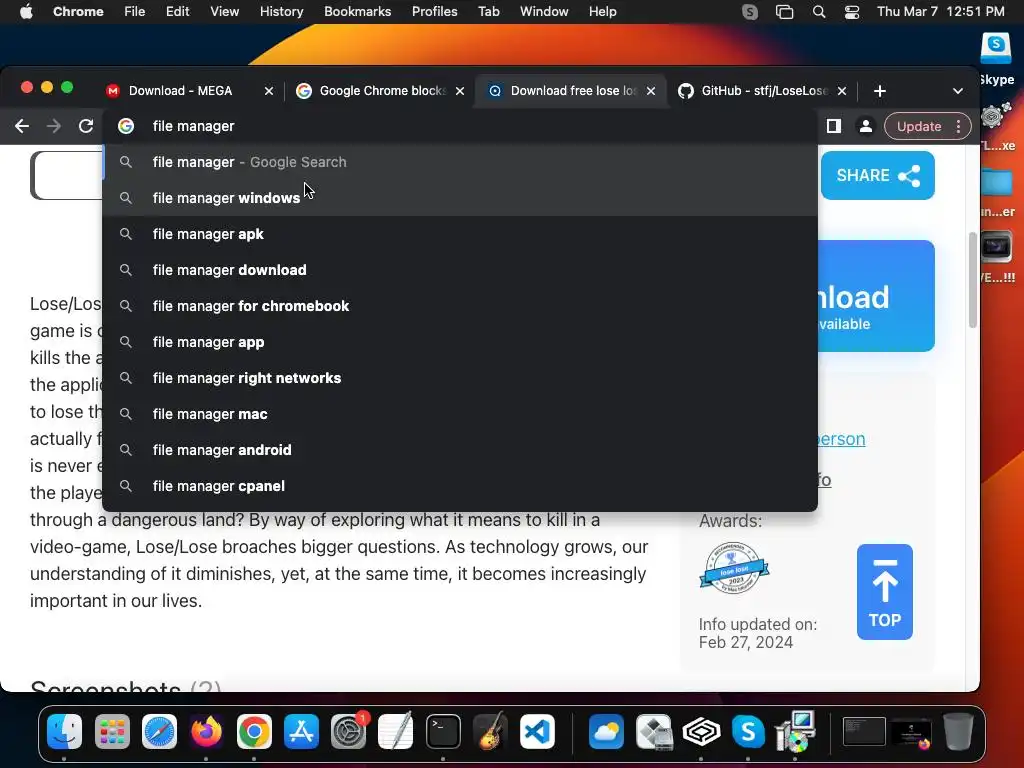This screenshot has height=768, width=1024.
Task: Open Launchpad from the Dock
Action: (x=112, y=731)
